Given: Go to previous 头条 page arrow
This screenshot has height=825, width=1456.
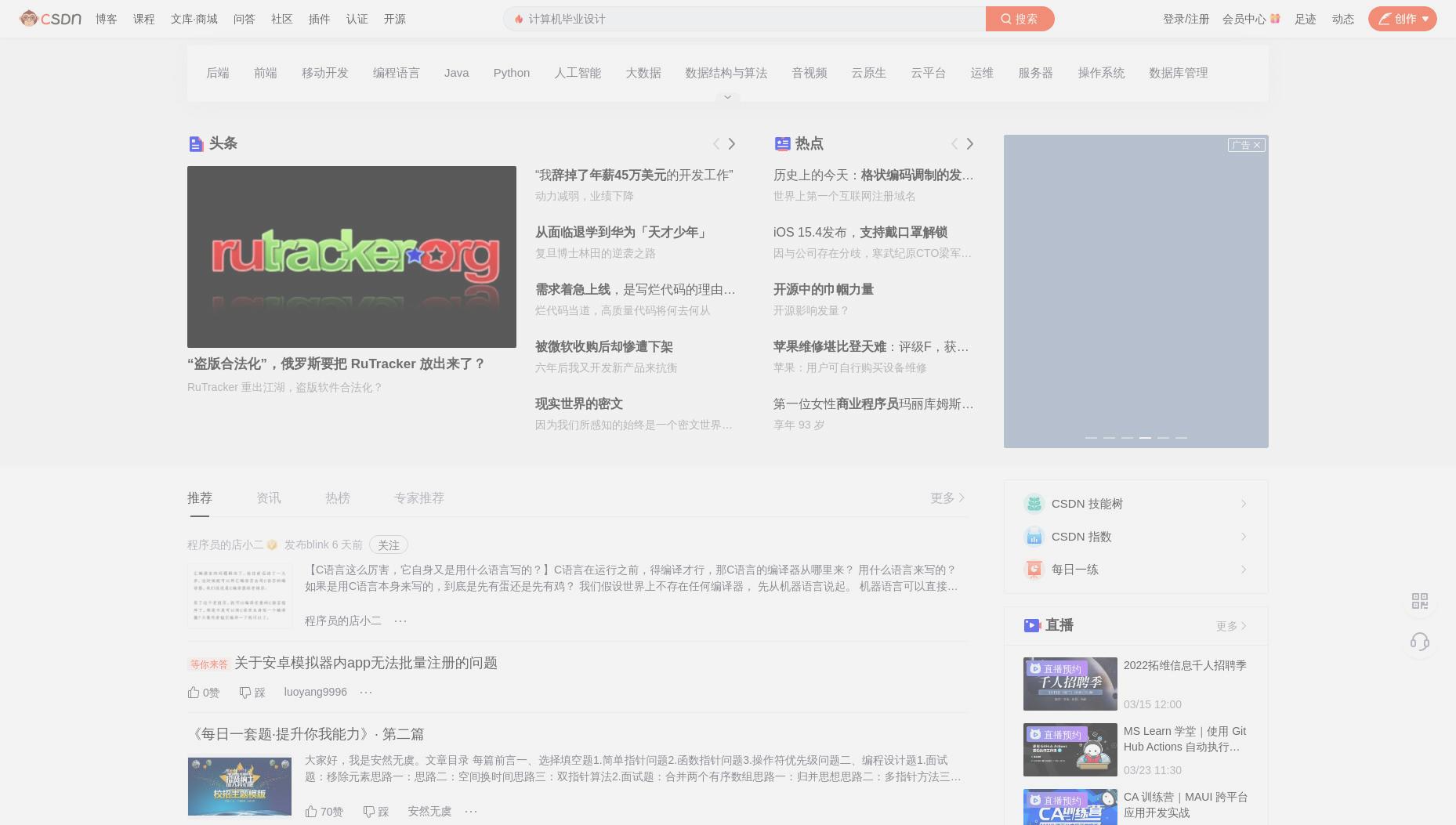Looking at the screenshot, I should pos(715,143).
